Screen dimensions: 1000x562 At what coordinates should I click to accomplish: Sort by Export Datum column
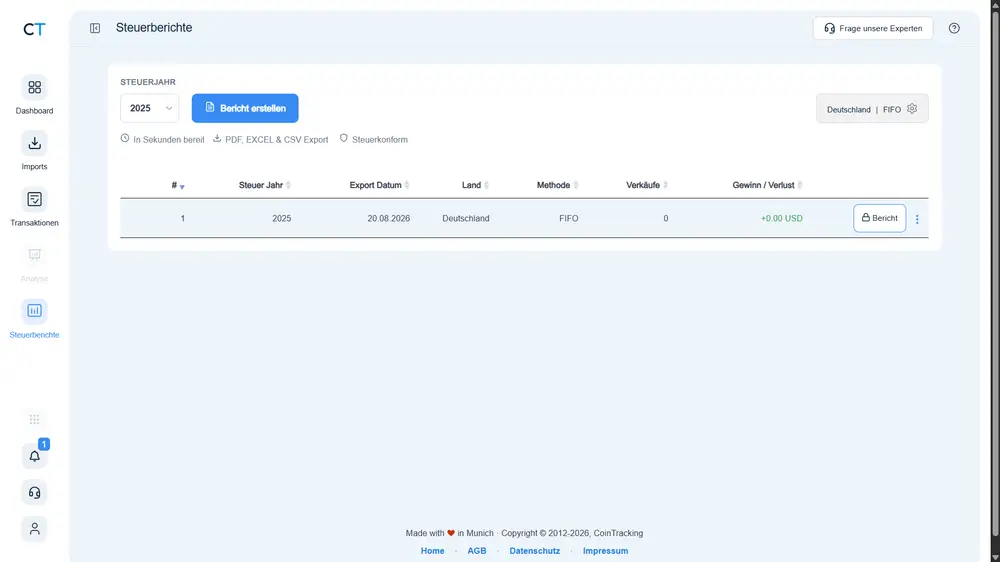click(x=379, y=185)
